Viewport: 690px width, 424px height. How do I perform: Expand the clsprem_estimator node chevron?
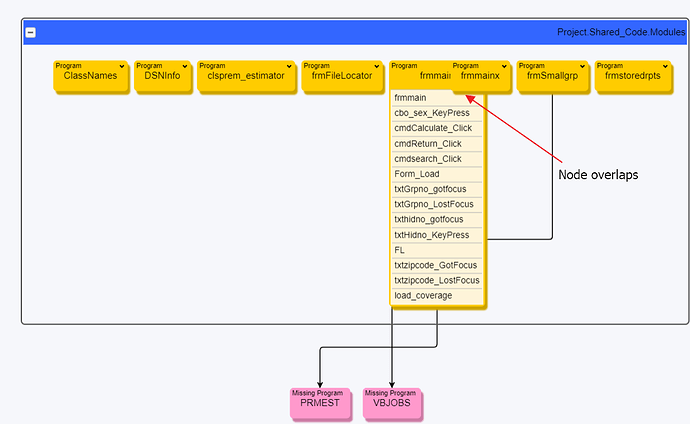pos(288,66)
